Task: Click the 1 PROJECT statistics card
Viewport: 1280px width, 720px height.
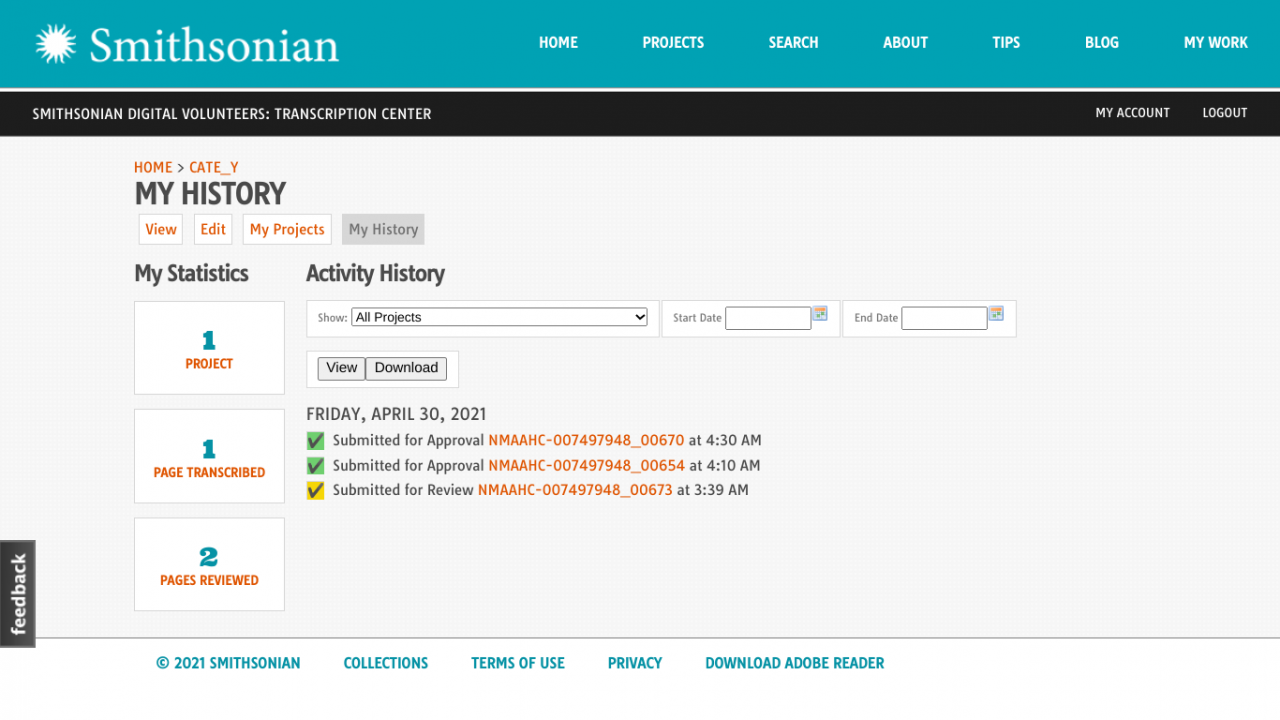Action: (x=209, y=348)
